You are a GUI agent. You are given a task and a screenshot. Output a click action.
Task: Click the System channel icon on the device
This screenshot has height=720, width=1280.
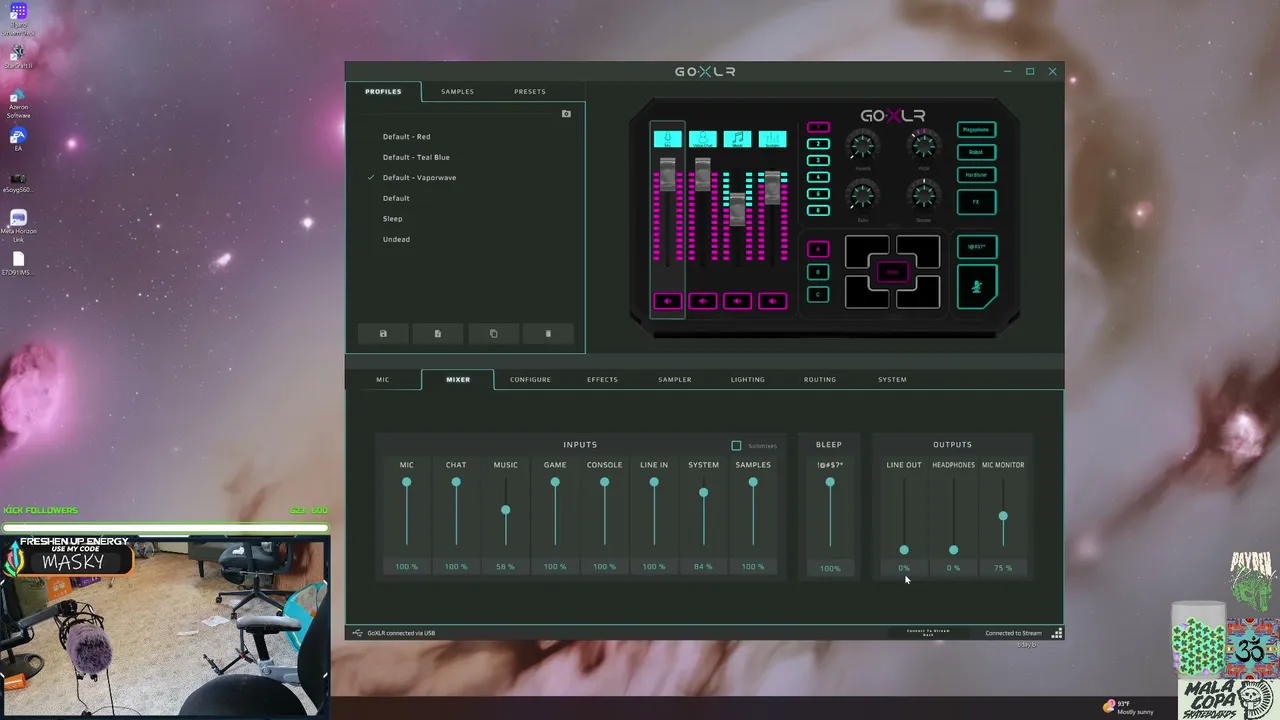pyautogui.click(x=772, y=139)
